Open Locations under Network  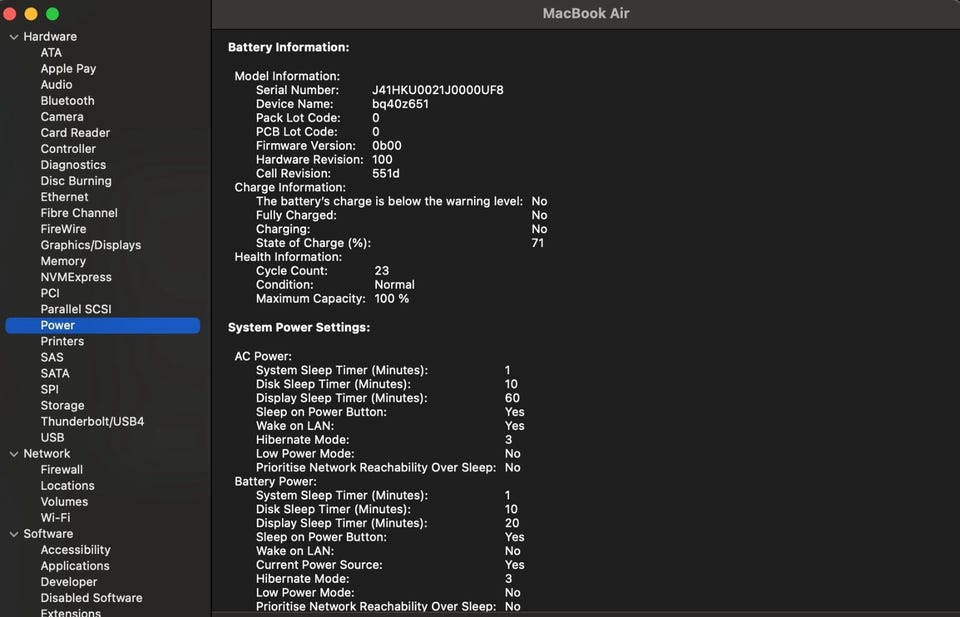coord(67,485)
